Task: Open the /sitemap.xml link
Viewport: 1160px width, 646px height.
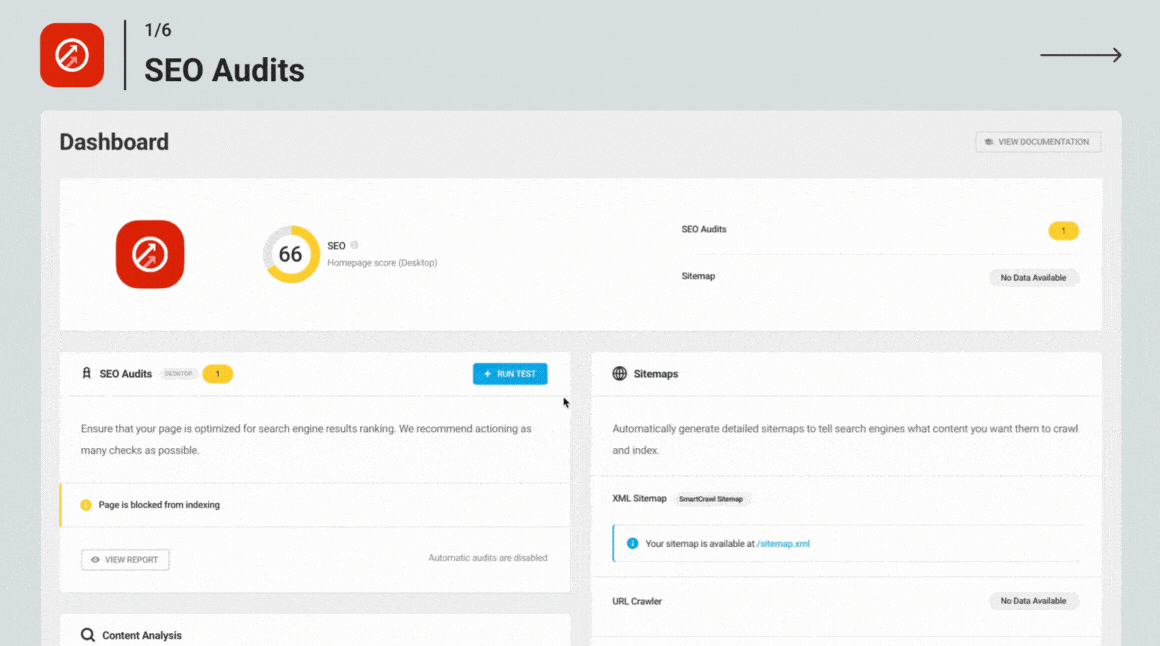Action: point(783,543)
